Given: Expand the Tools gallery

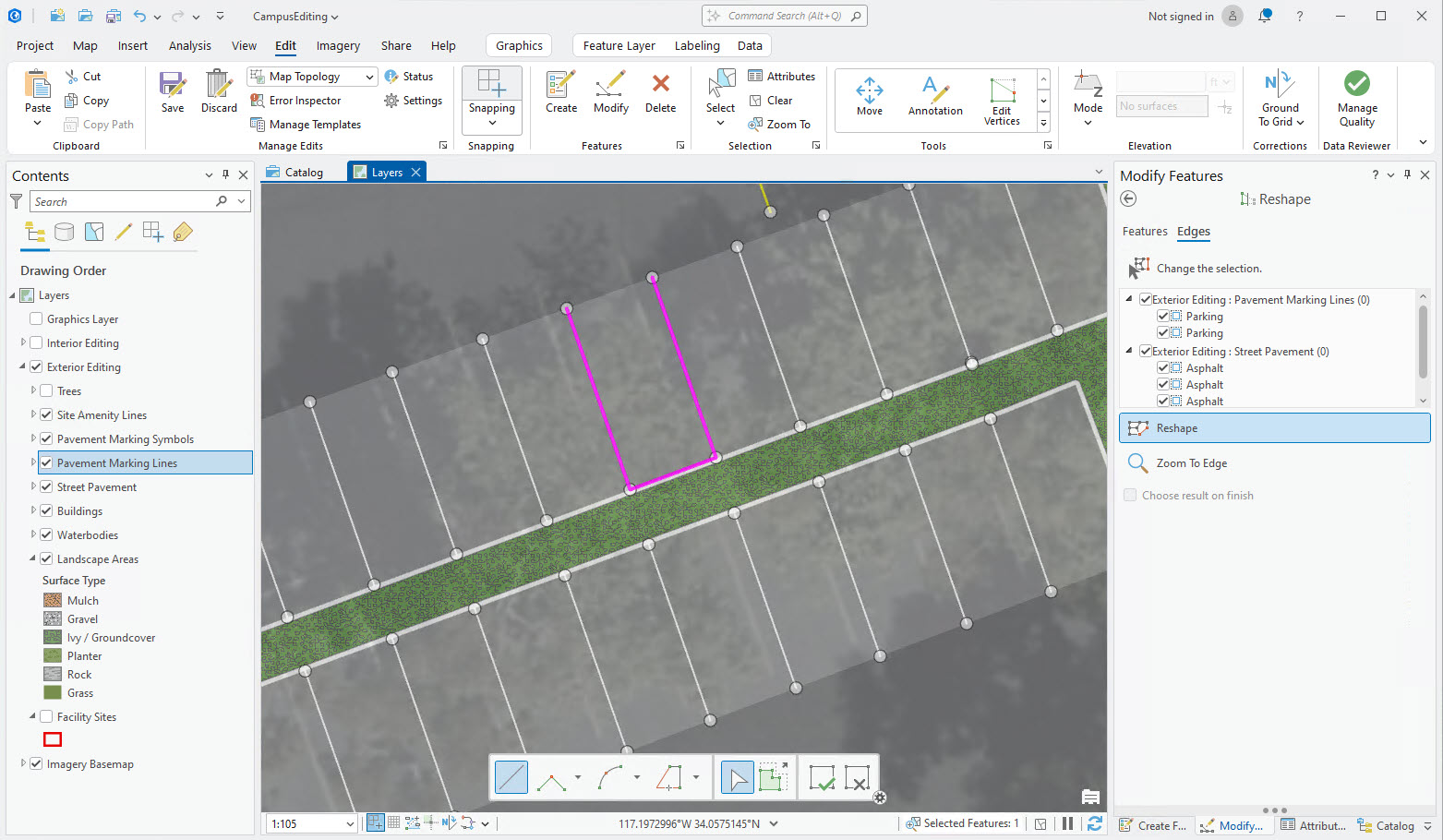Looking at the screenshot, I should [x=1044, y=122].
